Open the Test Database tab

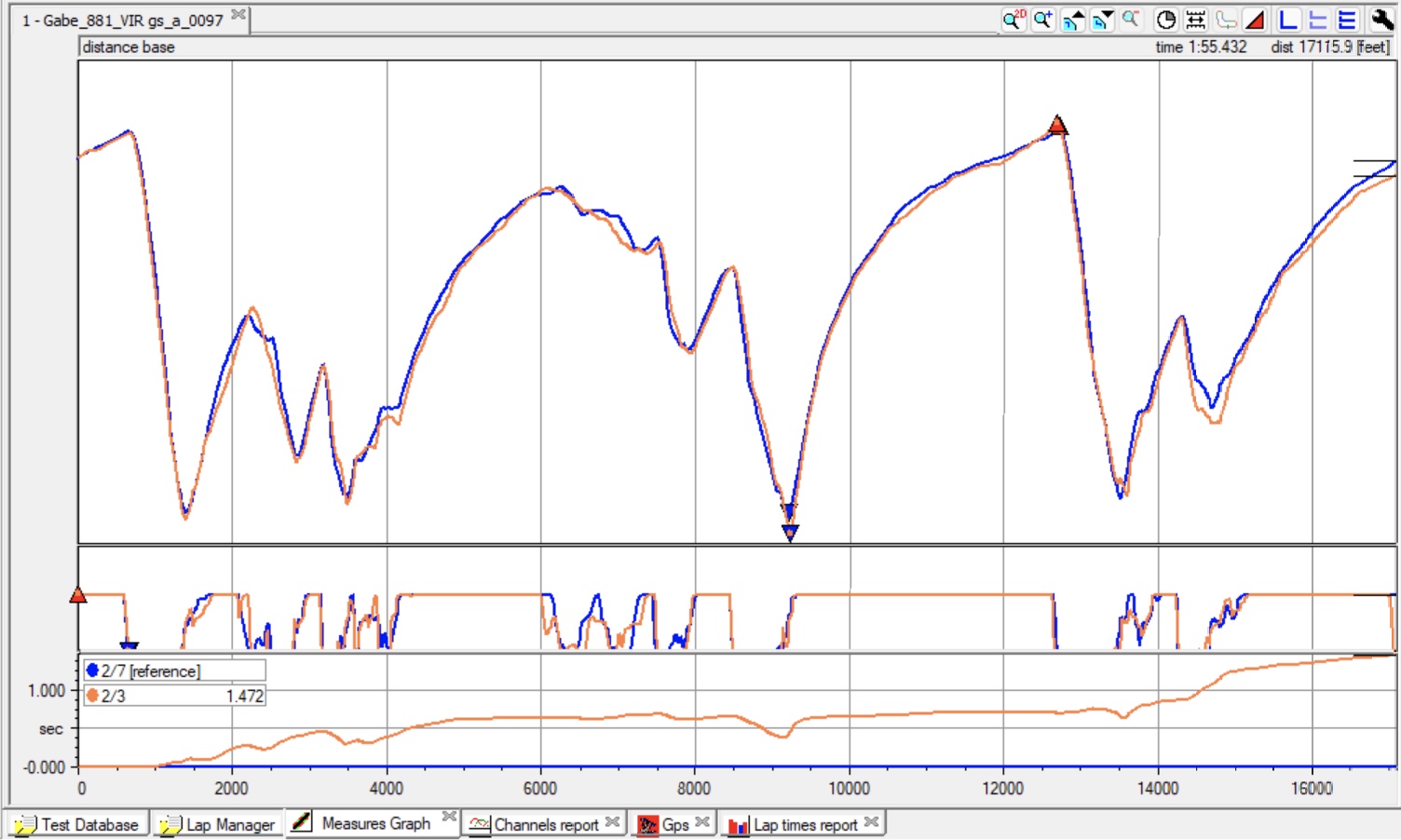tap(78, 824)
